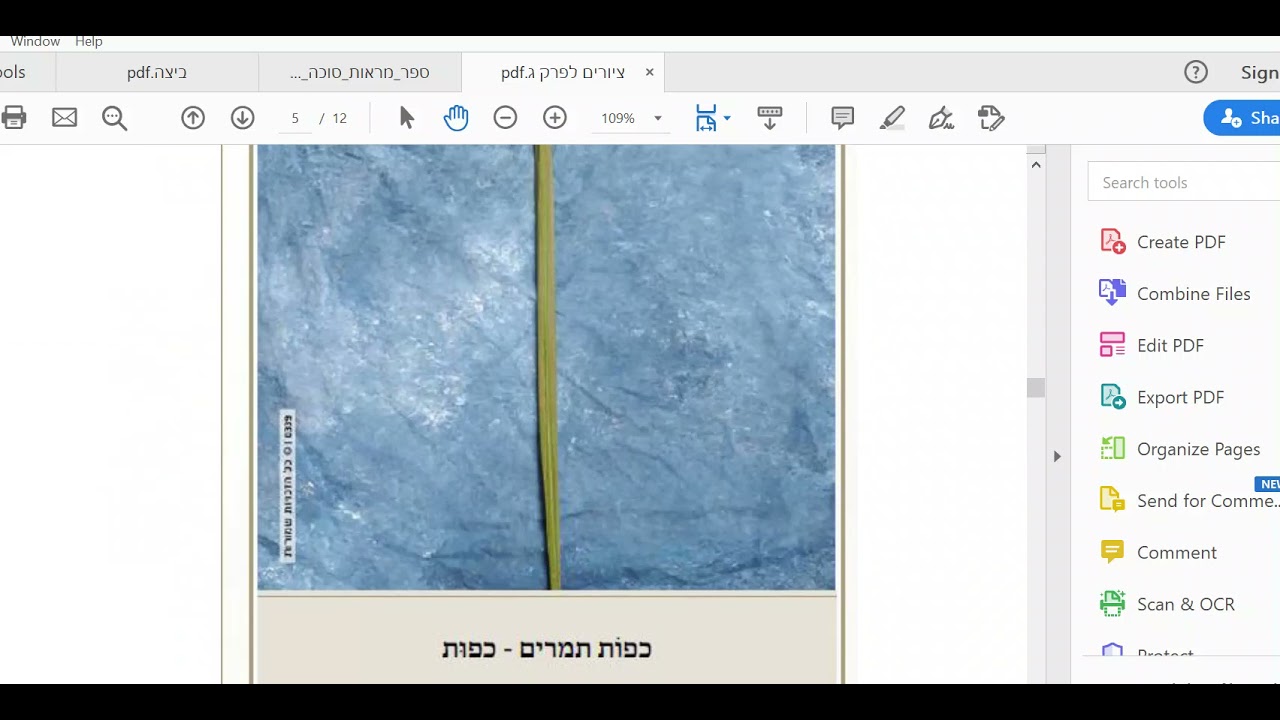
Task: Click the total pages count 12
Action: (x=339, y=118)
